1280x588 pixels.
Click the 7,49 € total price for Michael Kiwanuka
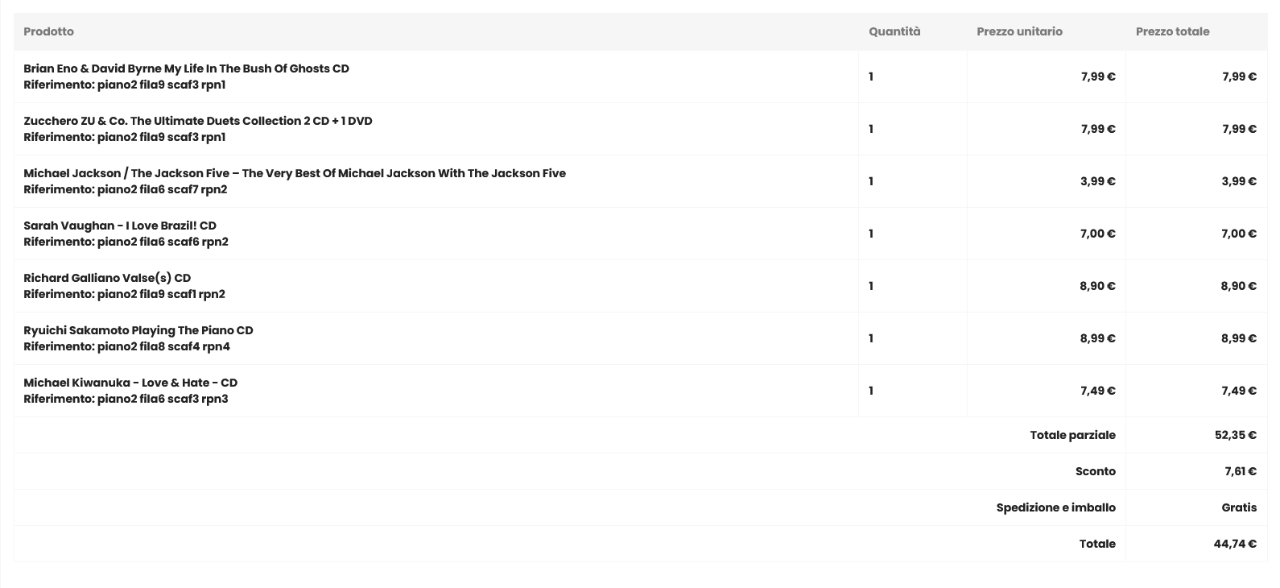click(1240, 390)
